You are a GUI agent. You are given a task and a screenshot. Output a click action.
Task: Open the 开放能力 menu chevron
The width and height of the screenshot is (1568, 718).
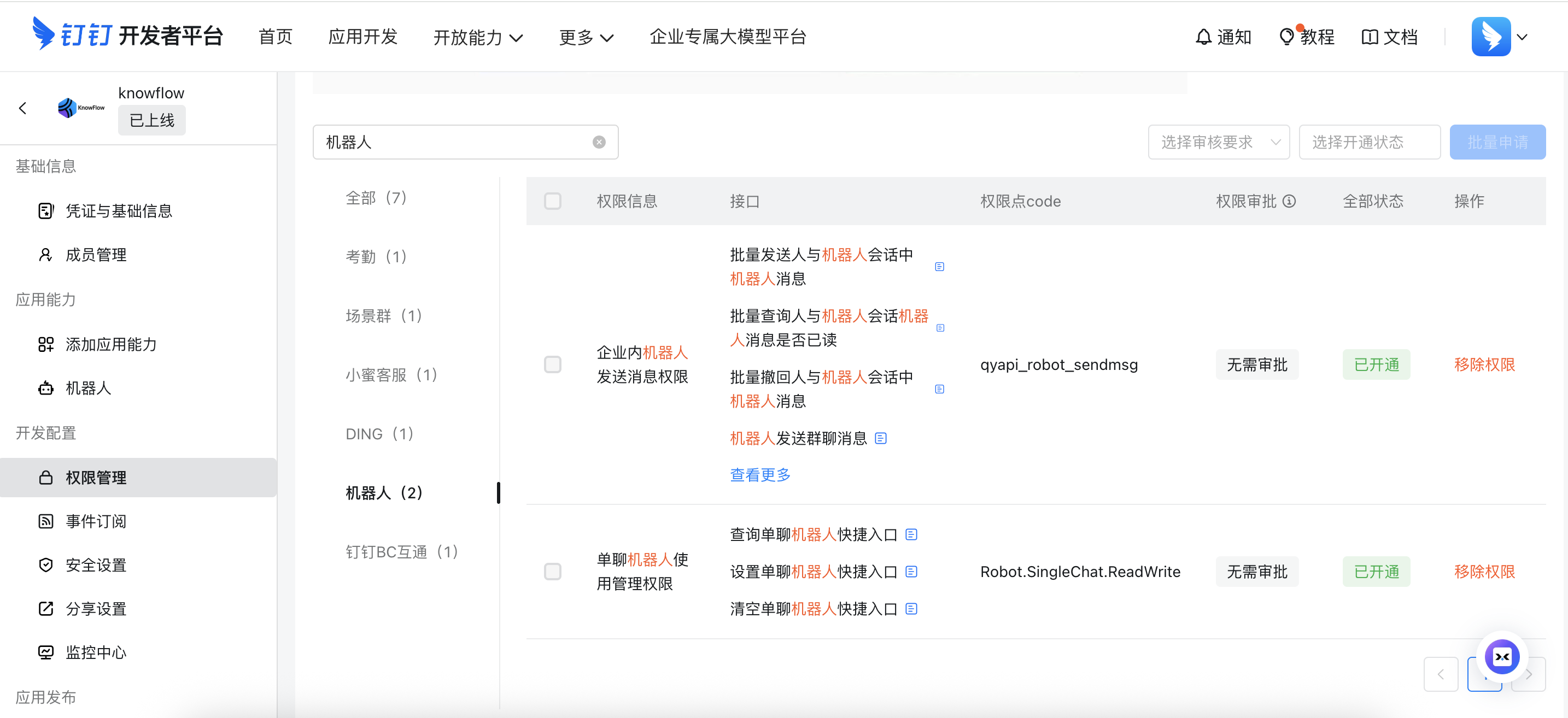point(518,38)
